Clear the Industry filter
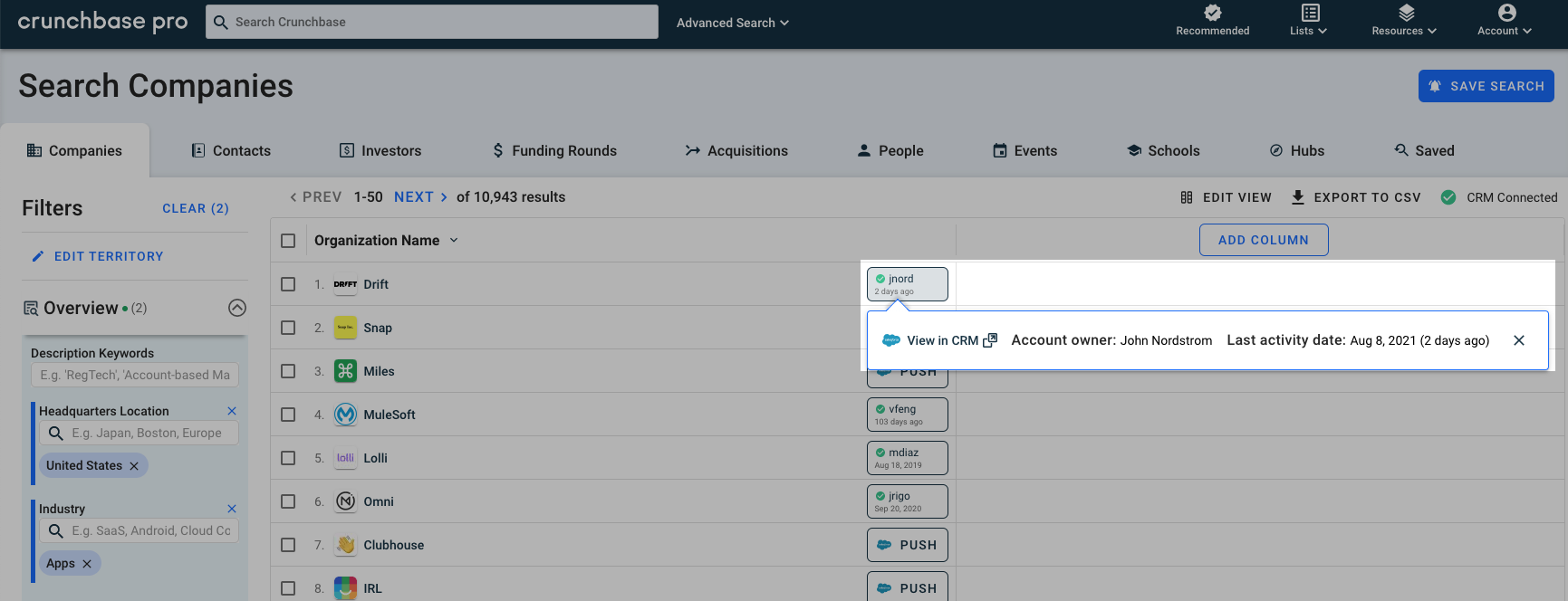 (x=232, y=509)
